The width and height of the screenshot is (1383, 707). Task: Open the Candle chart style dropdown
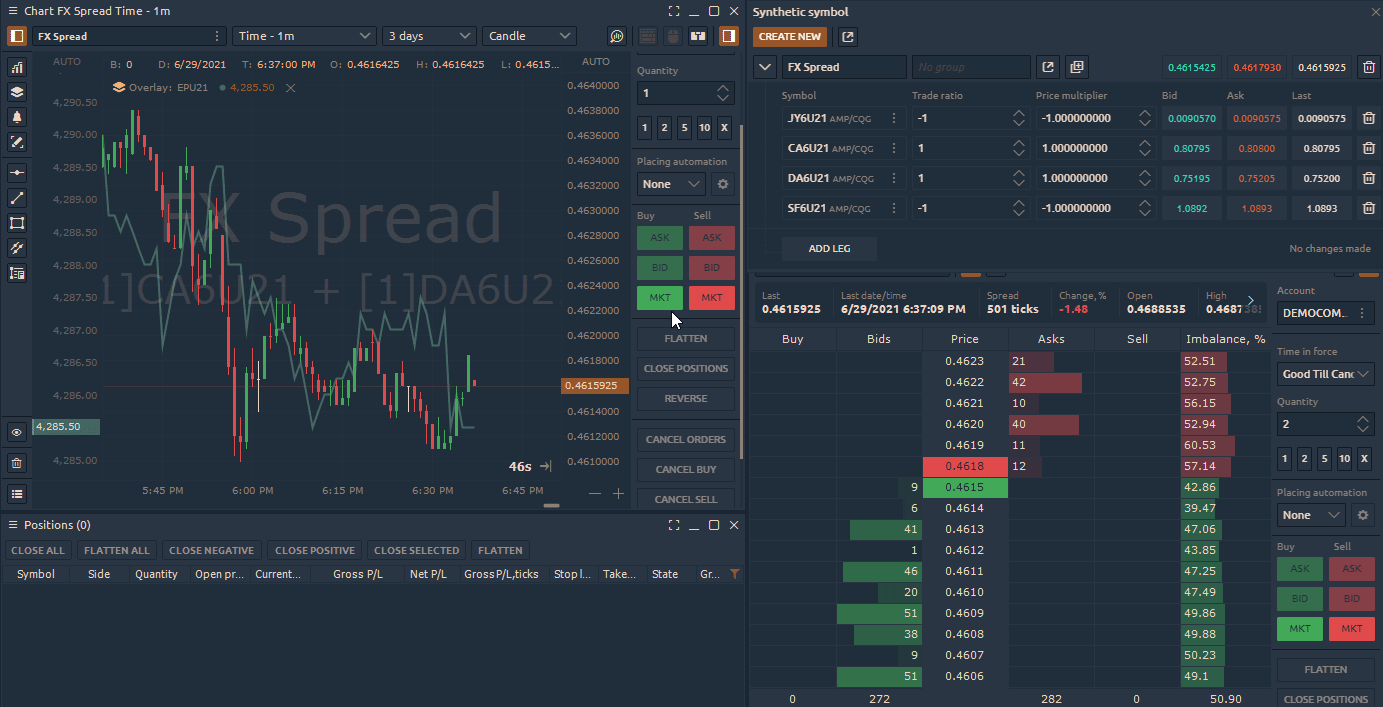[x=529, y=36]
